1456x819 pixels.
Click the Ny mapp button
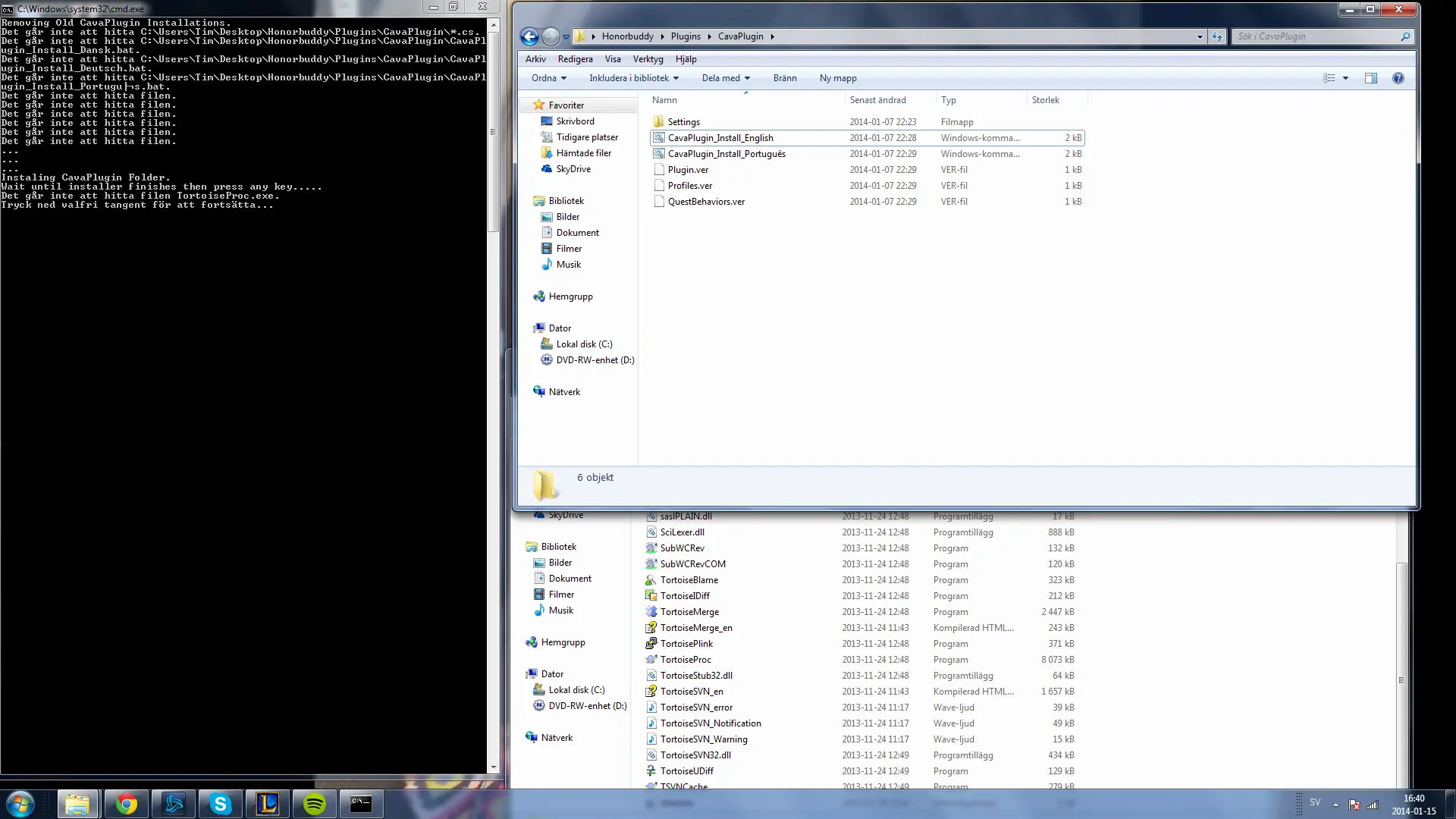[x=837, y=78]
